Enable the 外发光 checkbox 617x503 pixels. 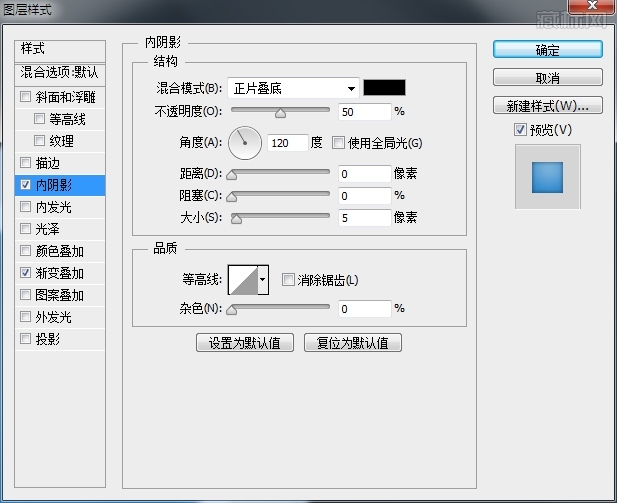pyautogui.click(x=26, y=316)
